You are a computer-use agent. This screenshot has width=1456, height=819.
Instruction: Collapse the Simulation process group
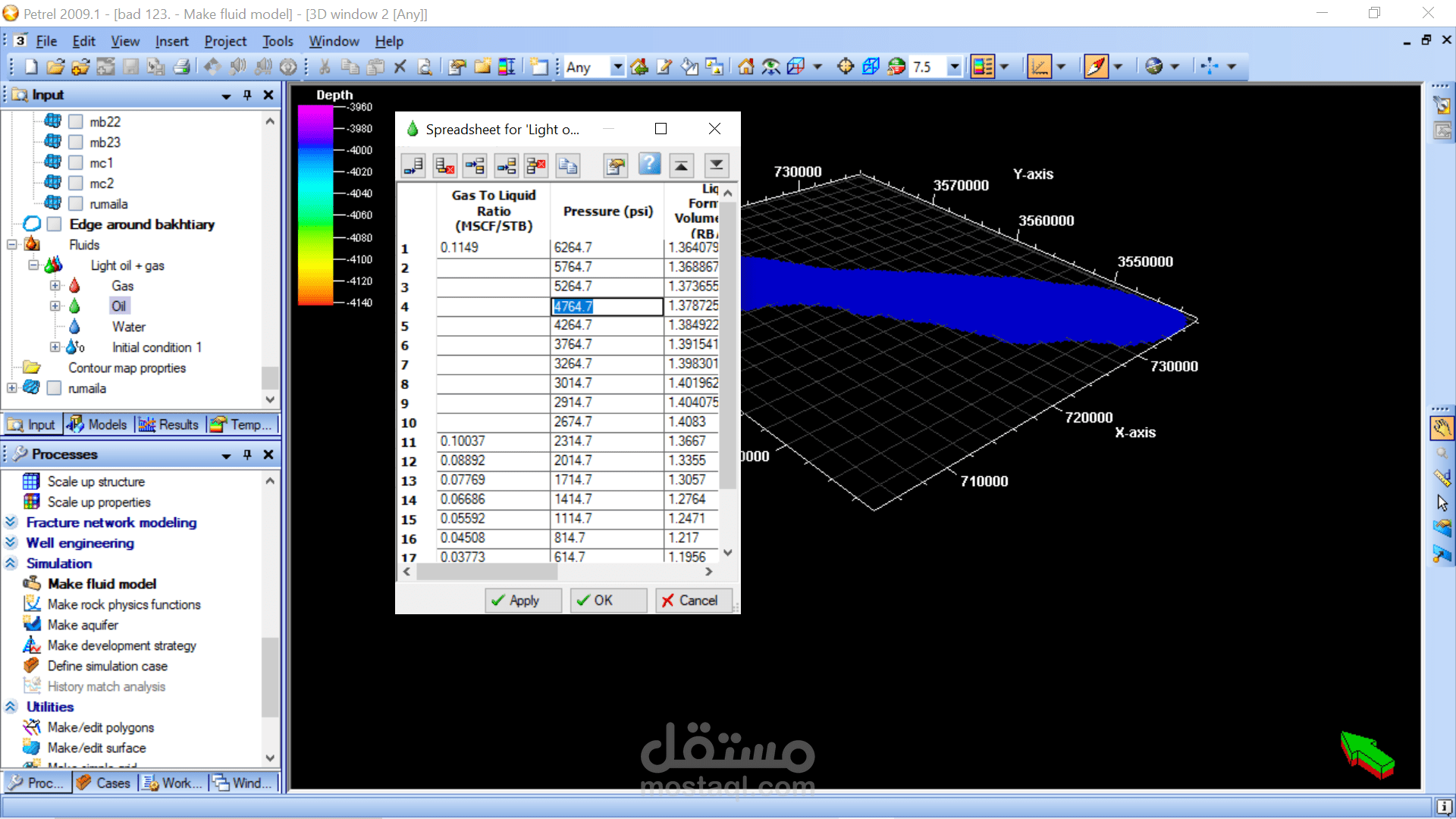11,563
